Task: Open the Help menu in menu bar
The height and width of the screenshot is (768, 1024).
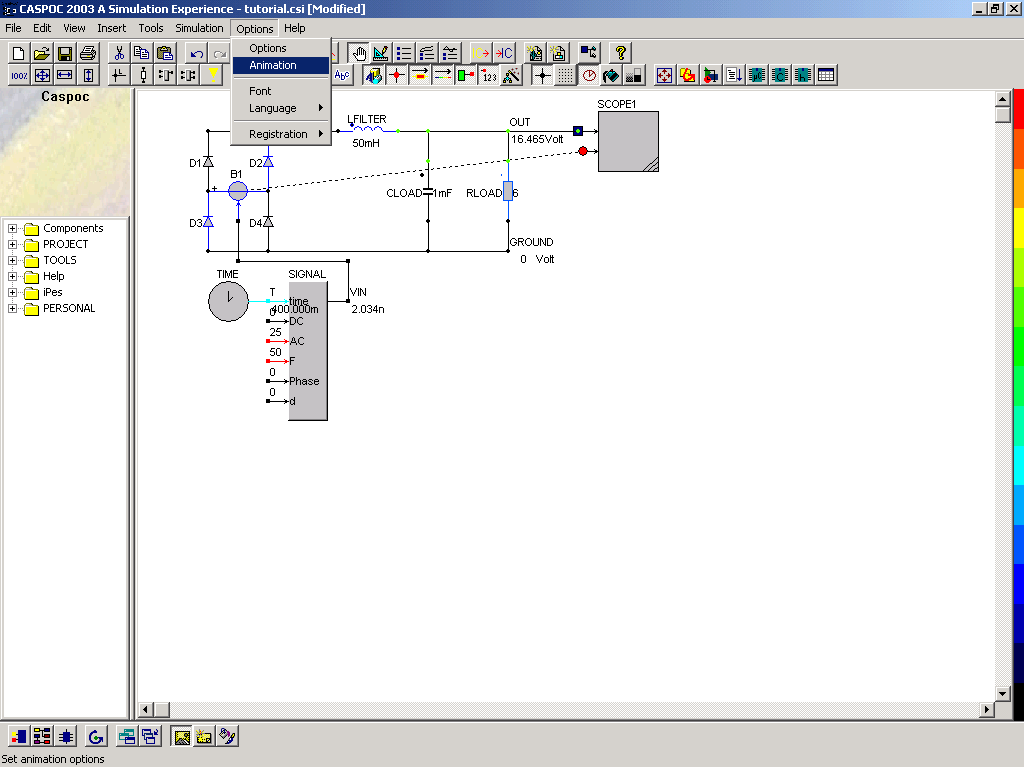Action: tap(295, 28)
